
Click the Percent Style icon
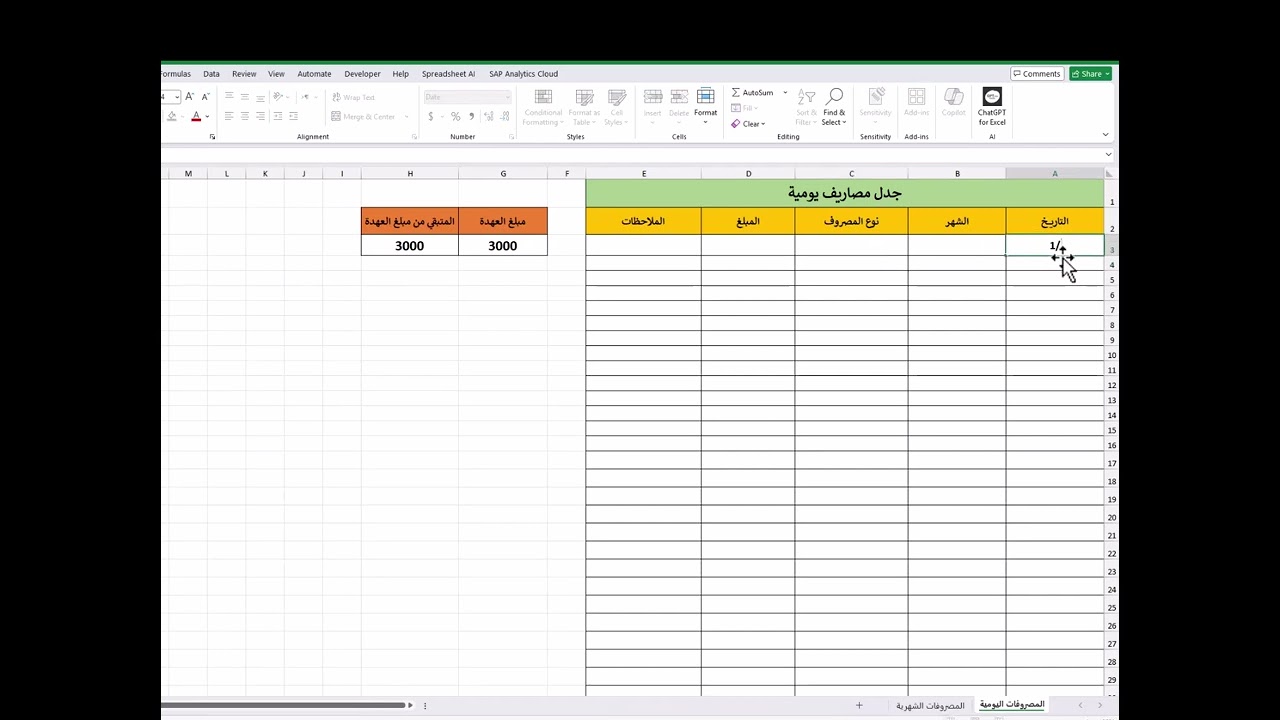[455, 116]
